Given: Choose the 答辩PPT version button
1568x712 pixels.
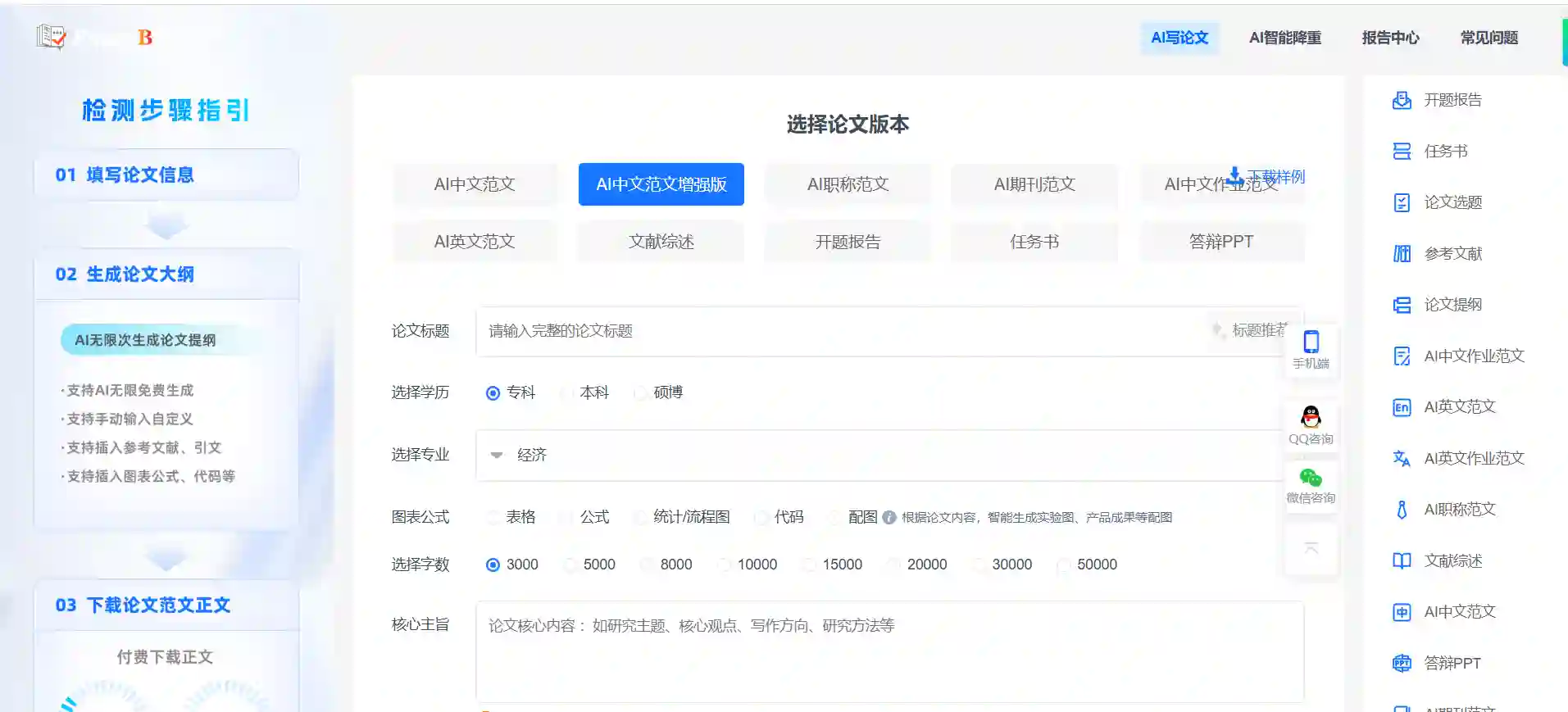Looking at the screenshot, I should tap(1221, 242).
